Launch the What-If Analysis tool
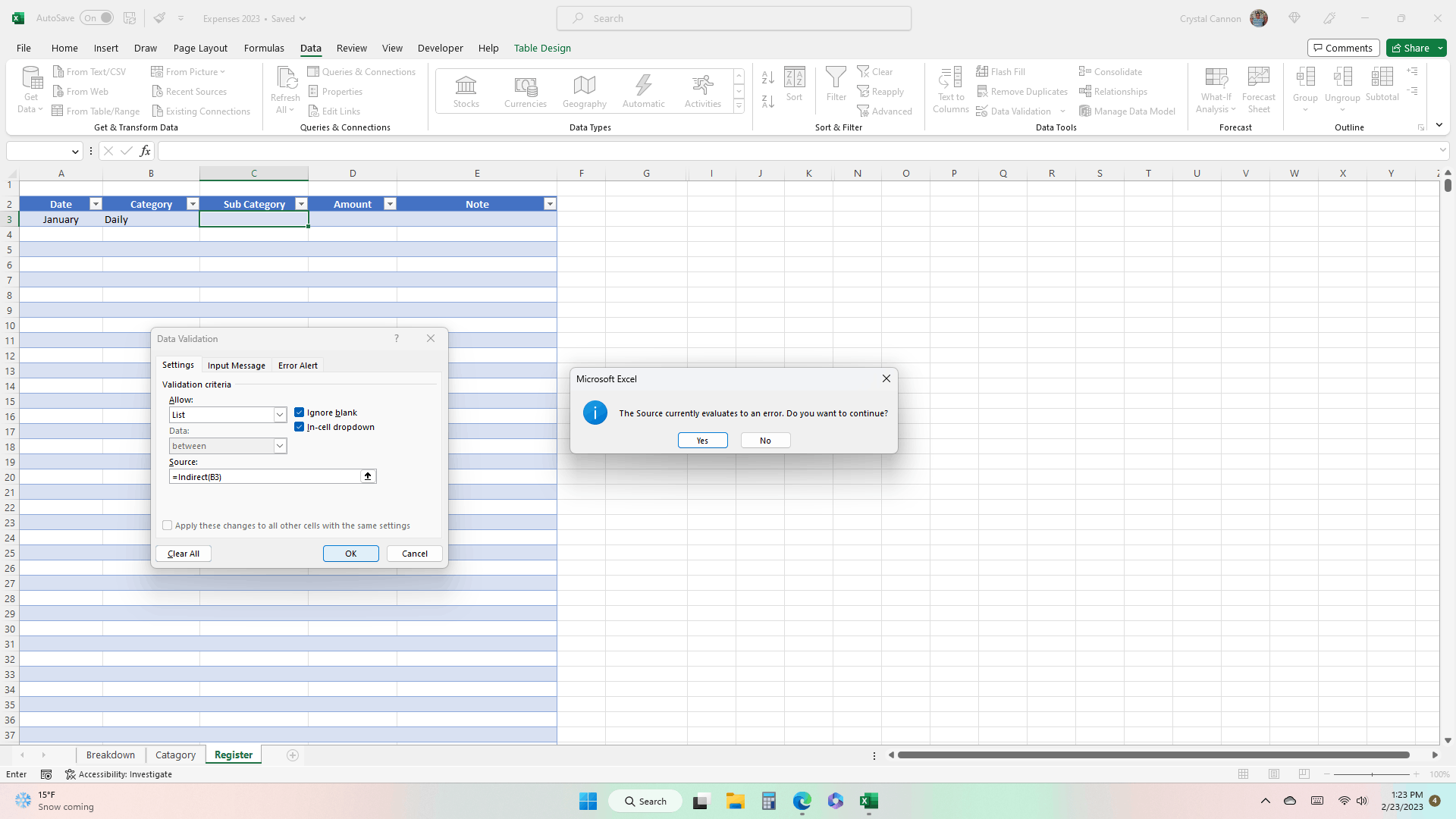Image resolution: width=1456 pixels, height=819 pixels. coord(1215,90)
